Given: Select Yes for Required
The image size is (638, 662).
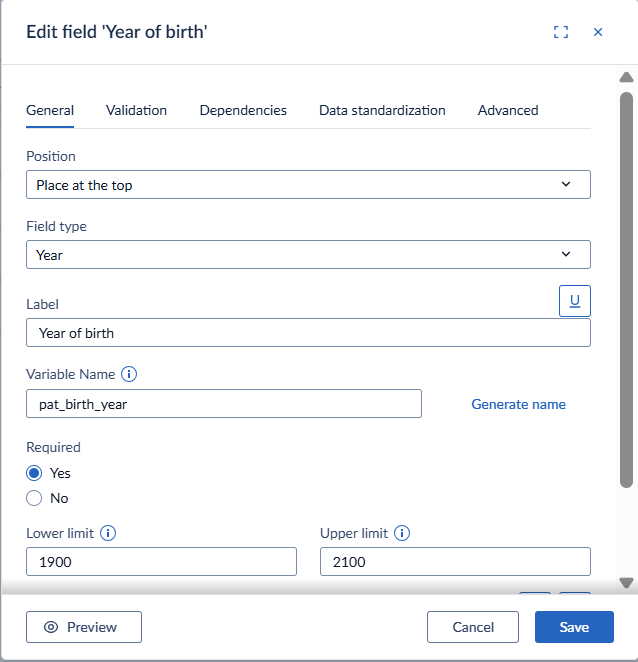Looking at the screenshot, I should (34, 473).
